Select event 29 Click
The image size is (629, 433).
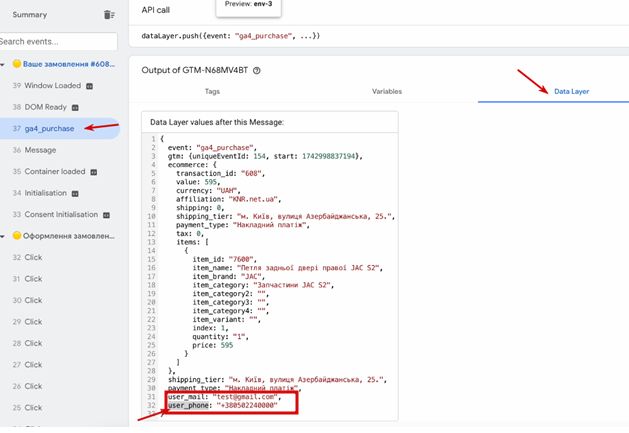click(27, 322)
